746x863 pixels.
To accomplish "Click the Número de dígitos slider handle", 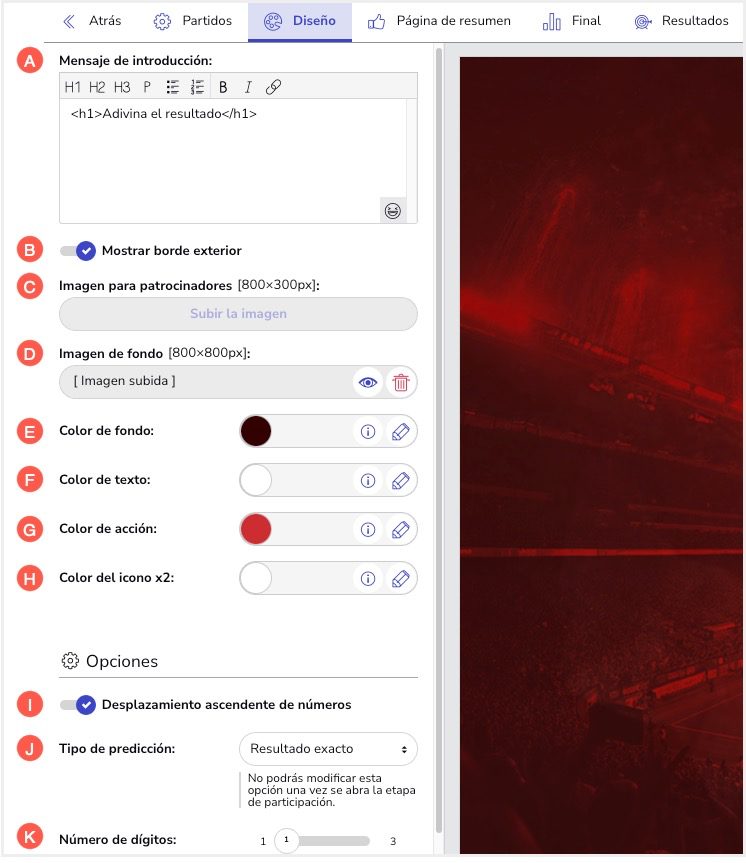I will [x=286, y=840].
